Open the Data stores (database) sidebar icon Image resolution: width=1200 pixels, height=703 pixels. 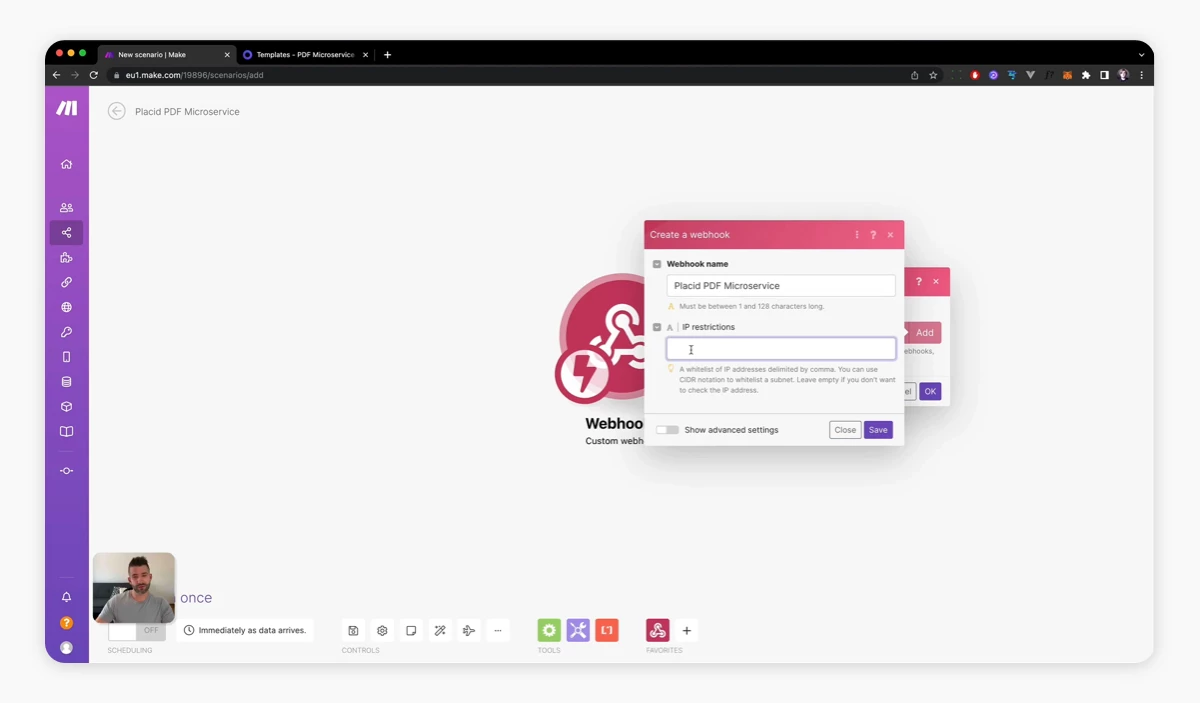click(x=66, y=382)
